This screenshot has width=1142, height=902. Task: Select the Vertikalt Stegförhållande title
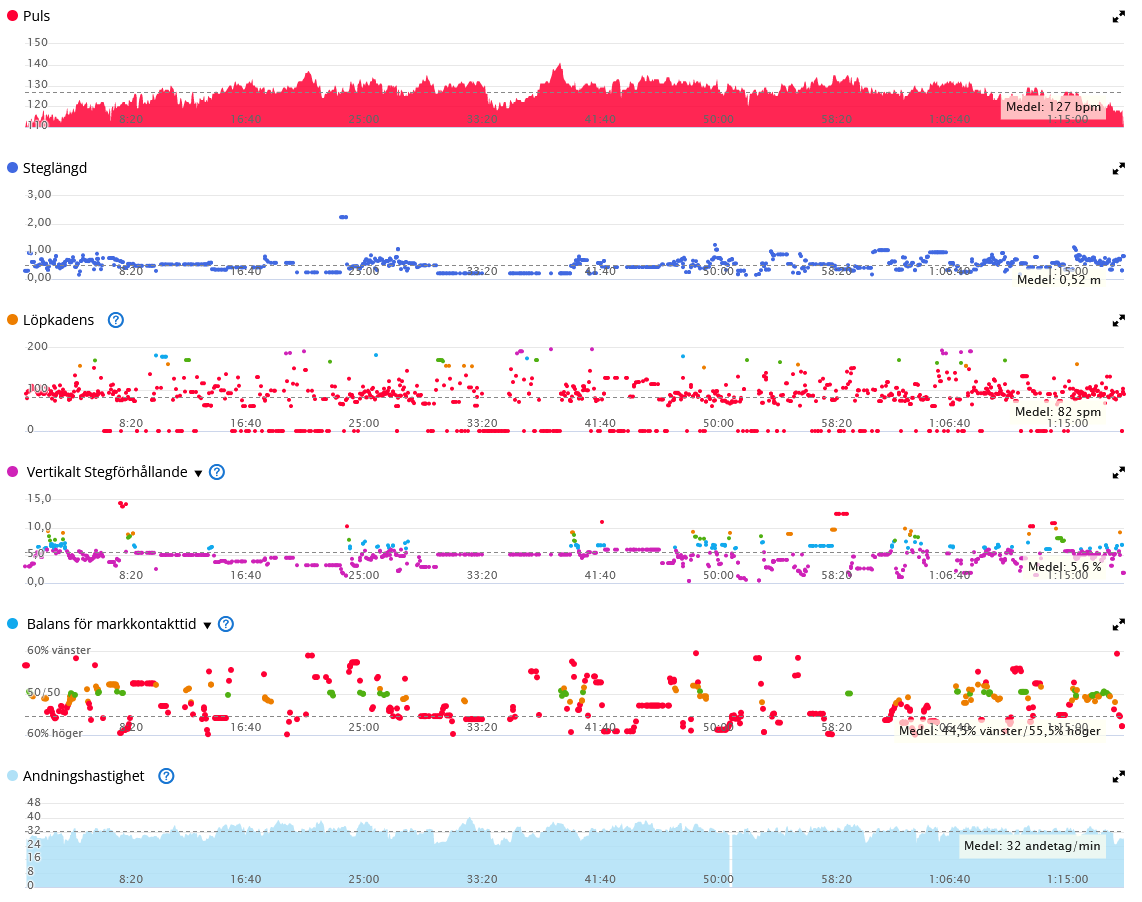(107, 472)
